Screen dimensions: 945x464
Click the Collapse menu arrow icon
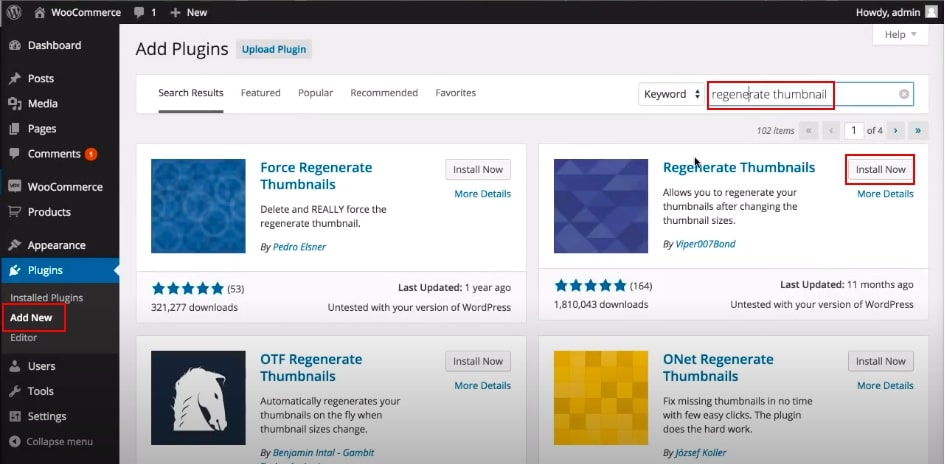tap(15, 442)
